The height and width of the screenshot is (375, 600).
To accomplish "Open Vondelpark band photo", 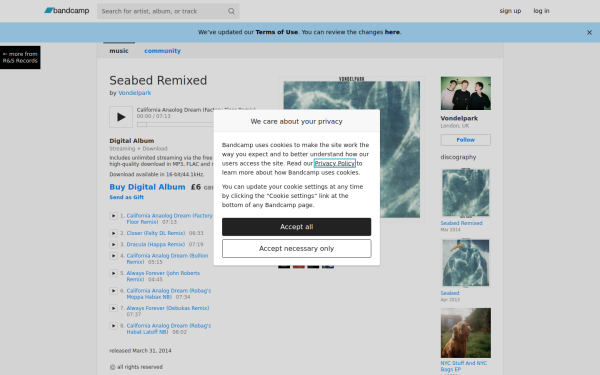I will [465, 93].
